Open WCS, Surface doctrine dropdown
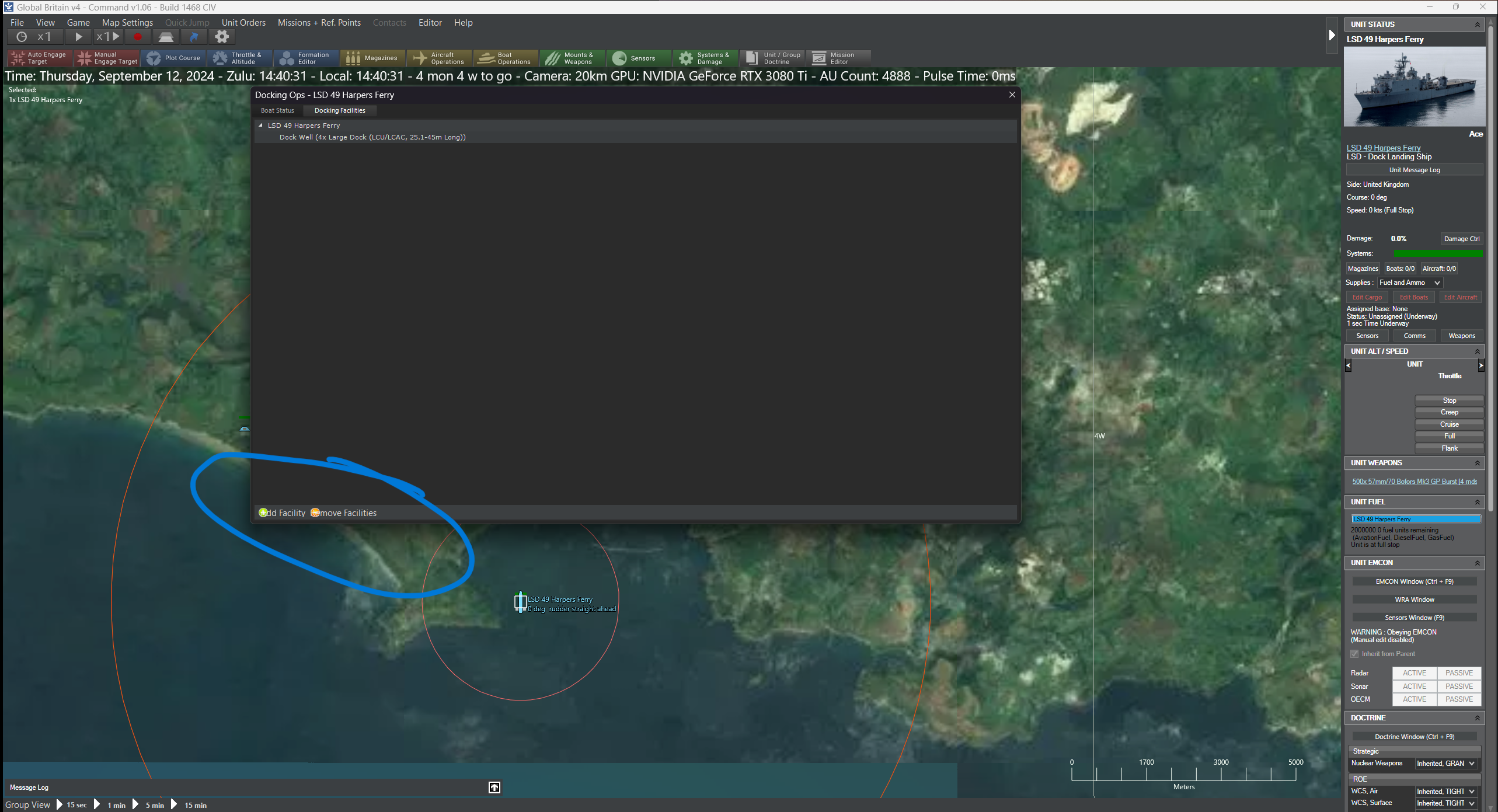Screen dimensions: 1498x812 pyautogui.click(x=1446, y=803)
